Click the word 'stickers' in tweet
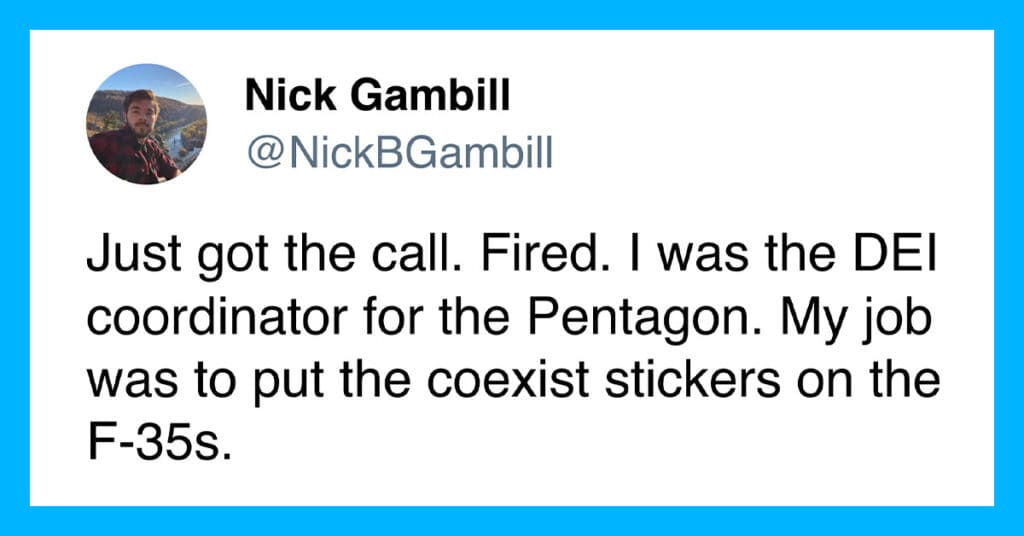This screenshot has width=1024, height=536. 692,380
